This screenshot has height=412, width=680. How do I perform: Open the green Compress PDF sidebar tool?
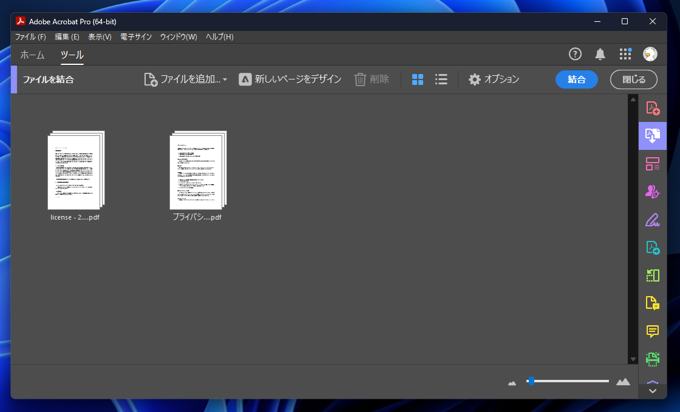tap(653, 275)
